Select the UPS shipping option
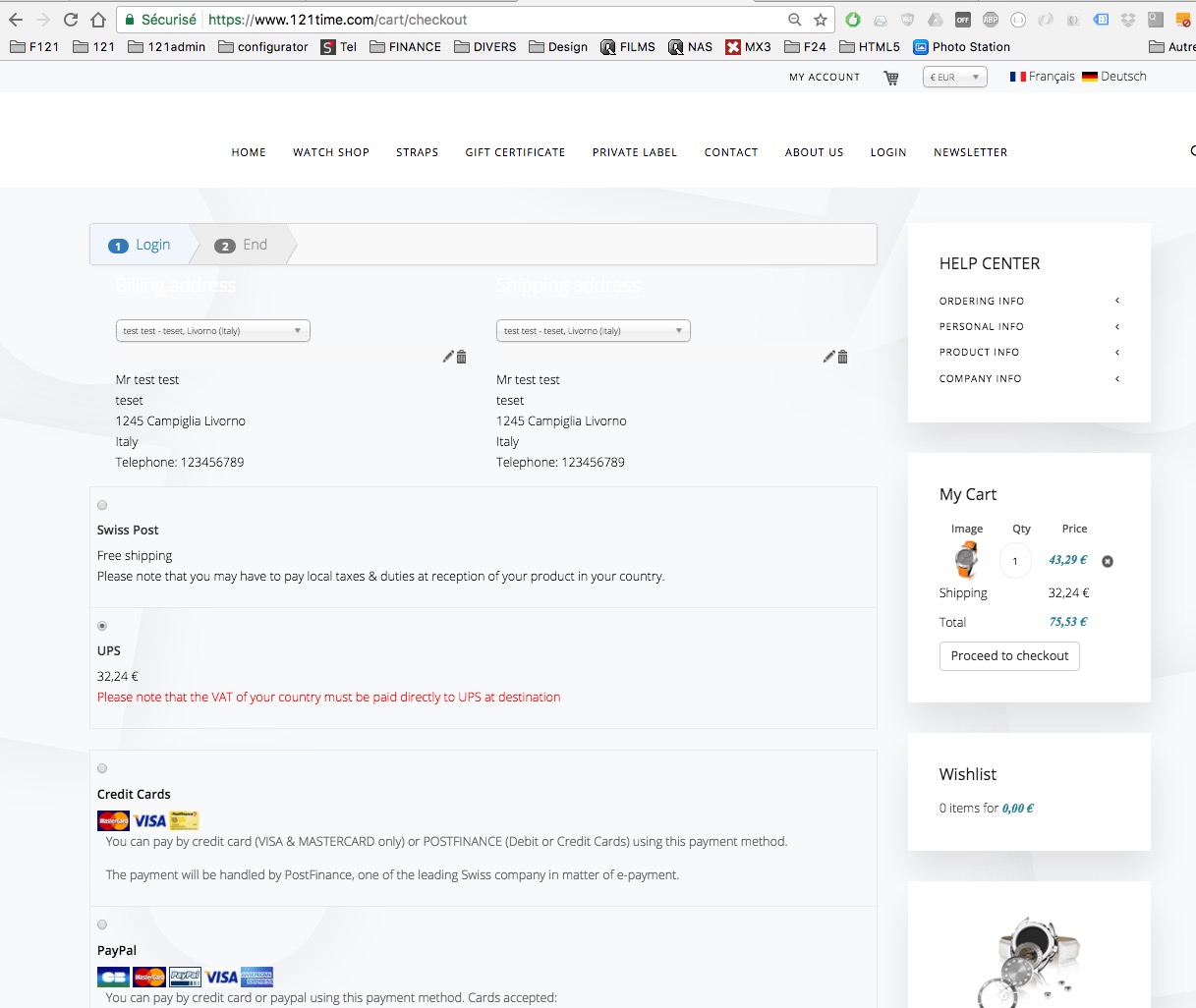Image resolution: width=1196 pixels, height=1008 pixels. click(x=102, y=626)
